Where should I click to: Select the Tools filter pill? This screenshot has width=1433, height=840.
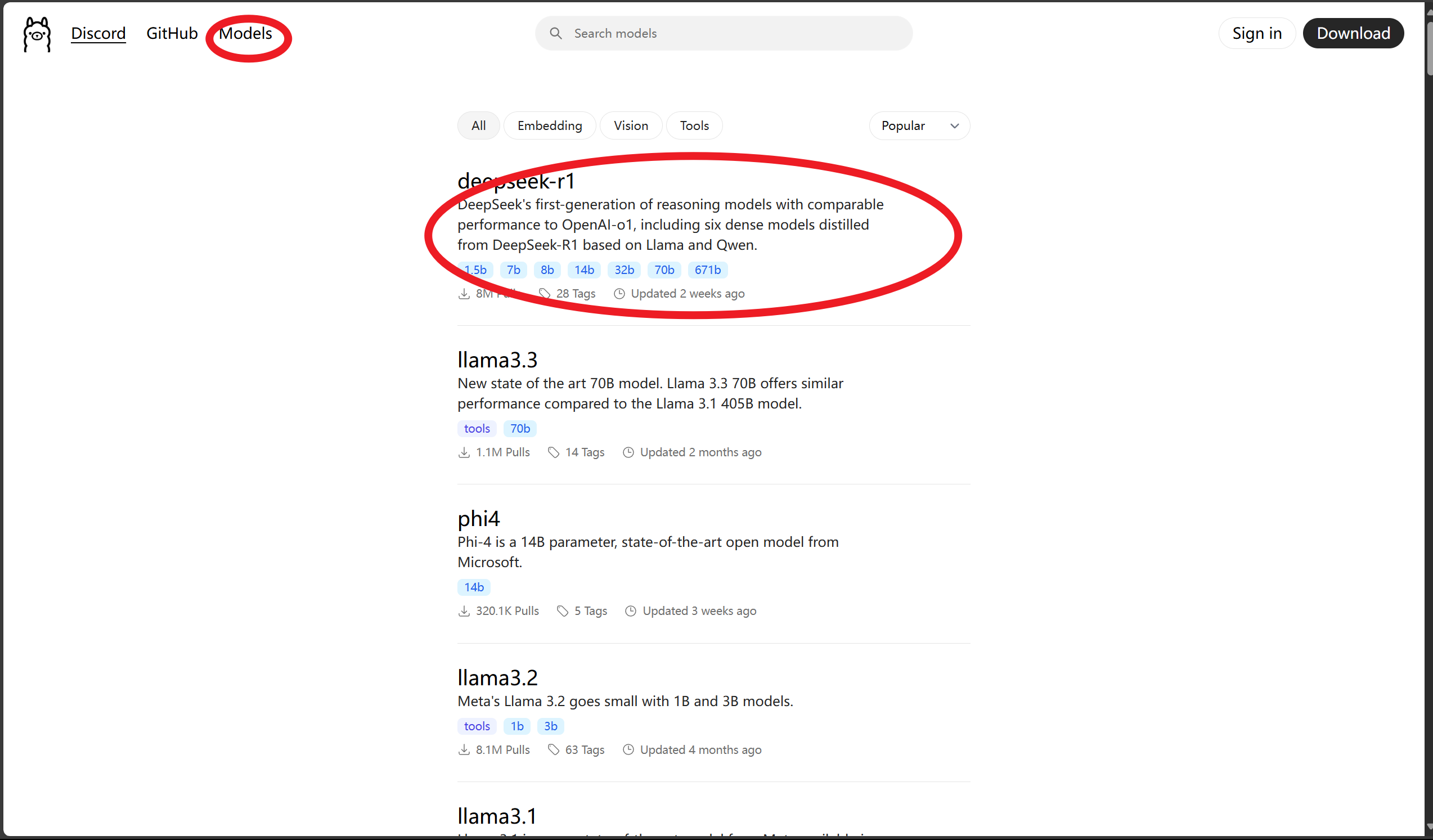pos(694,125)
